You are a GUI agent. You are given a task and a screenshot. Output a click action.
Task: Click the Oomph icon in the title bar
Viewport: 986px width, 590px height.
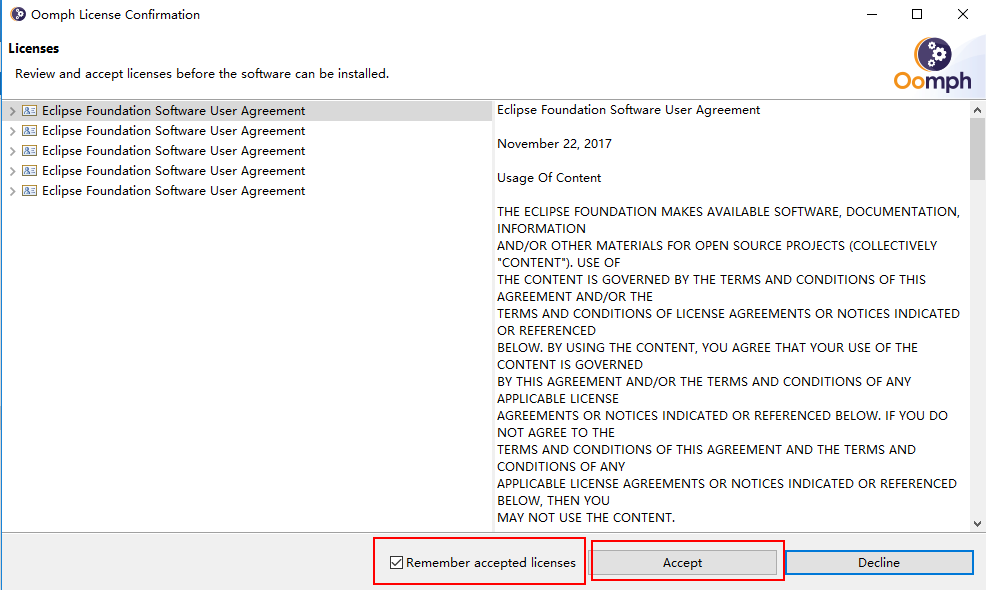[18, 14]
